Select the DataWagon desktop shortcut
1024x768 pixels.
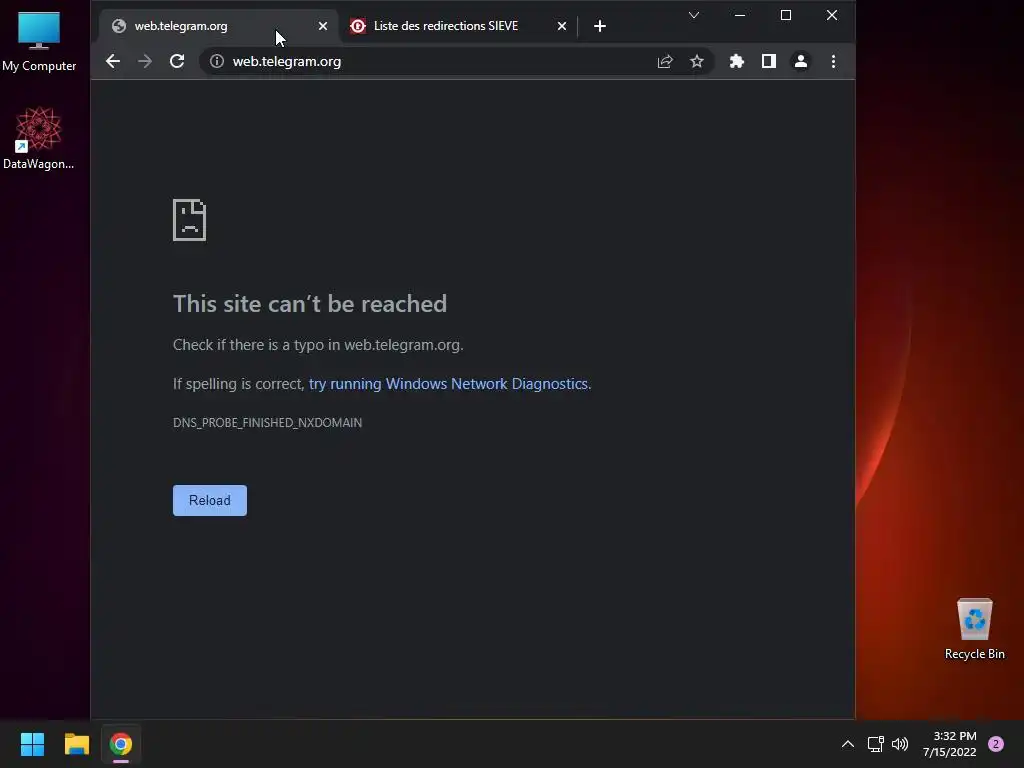(39, 138)
